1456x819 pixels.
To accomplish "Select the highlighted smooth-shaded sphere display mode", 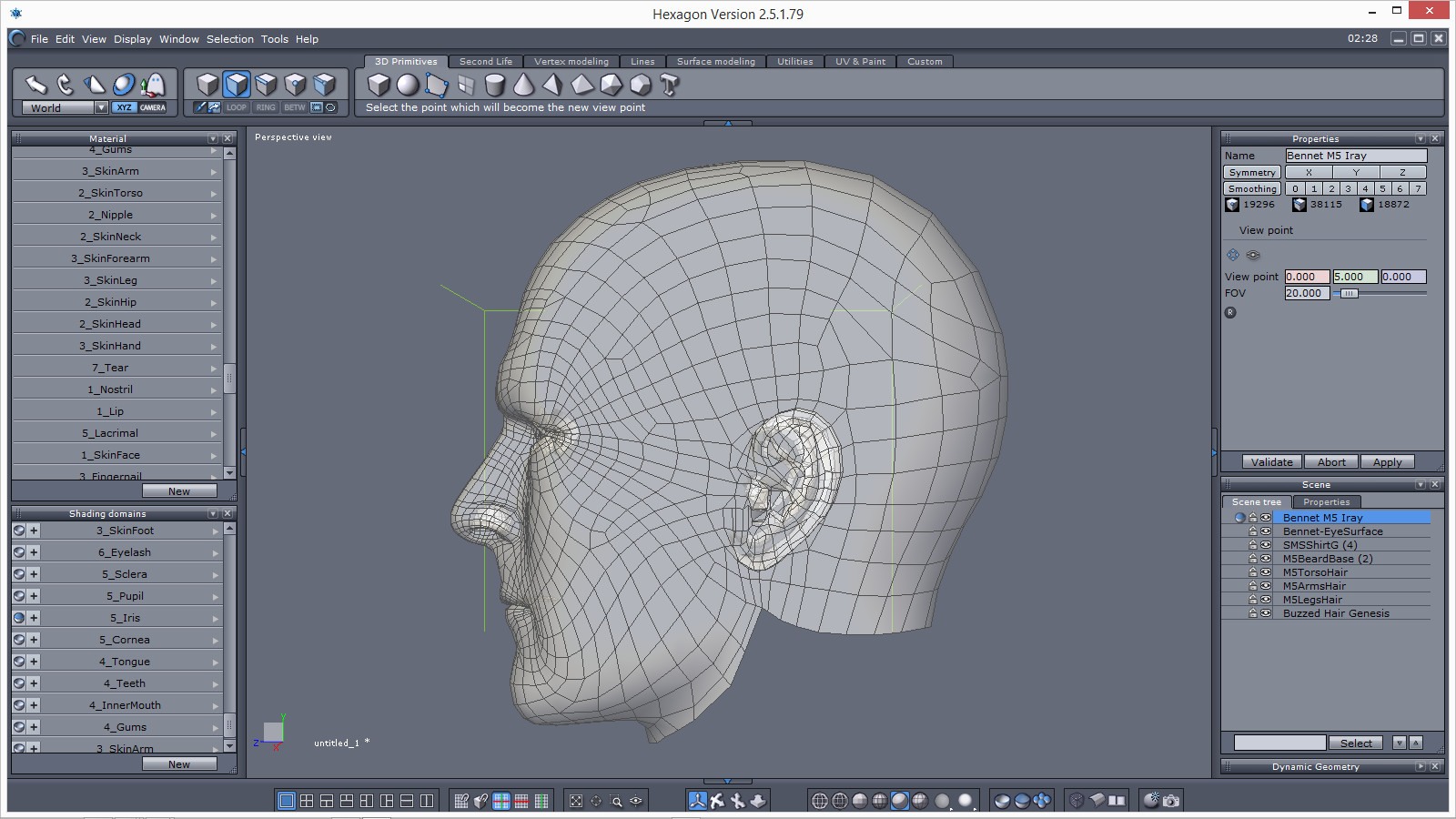I will [900, 801].
